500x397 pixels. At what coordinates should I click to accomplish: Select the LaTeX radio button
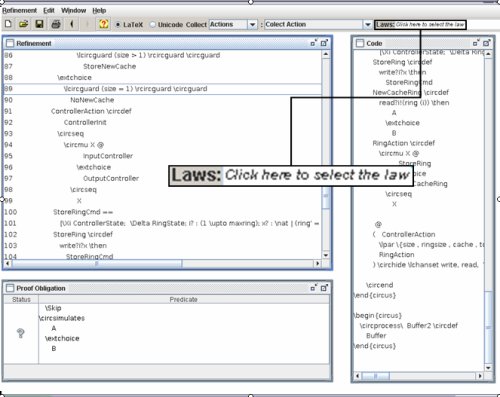coord(118,25)
